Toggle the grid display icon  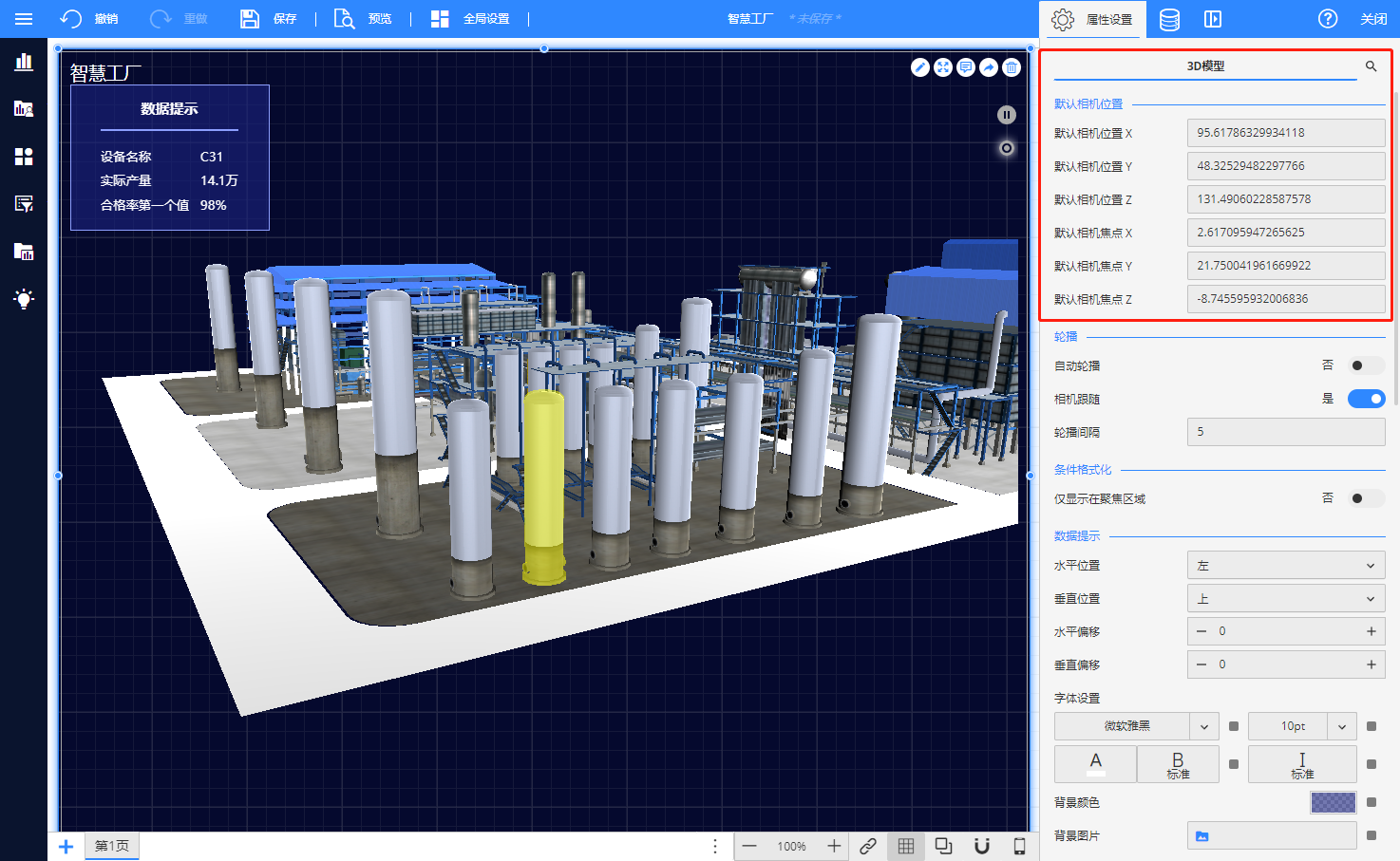click(906, 846)
